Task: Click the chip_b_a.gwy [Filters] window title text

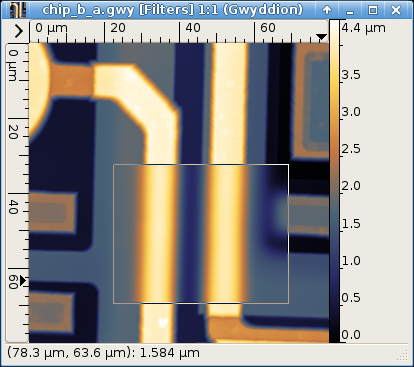Action: (x=172, y=10)
